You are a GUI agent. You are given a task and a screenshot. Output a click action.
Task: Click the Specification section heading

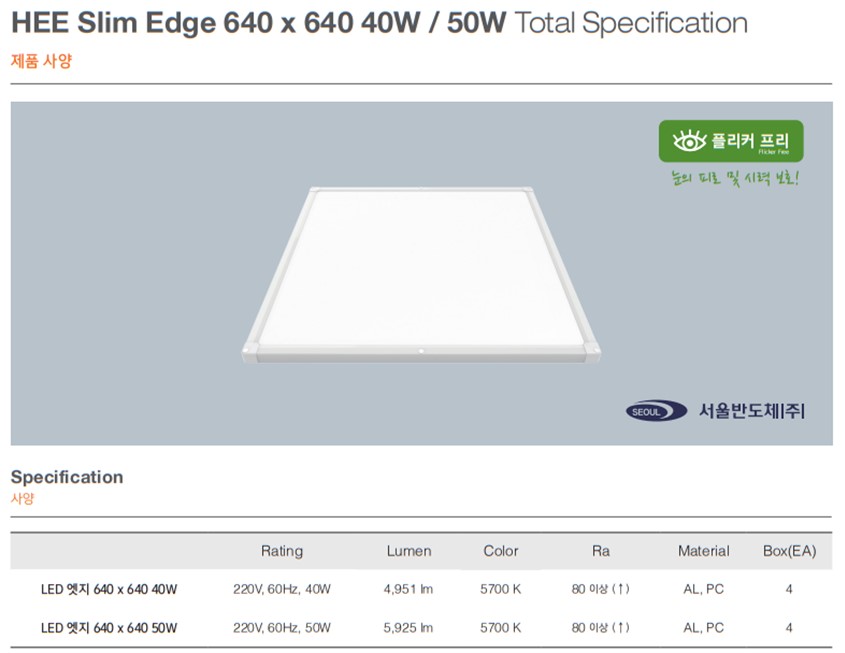click(67, 477)
